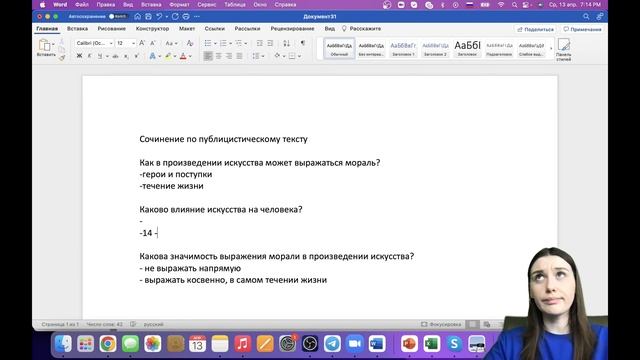Screen dimensions: 640x360
Task: Show paragraph marks (¶)
Action: 302,43
